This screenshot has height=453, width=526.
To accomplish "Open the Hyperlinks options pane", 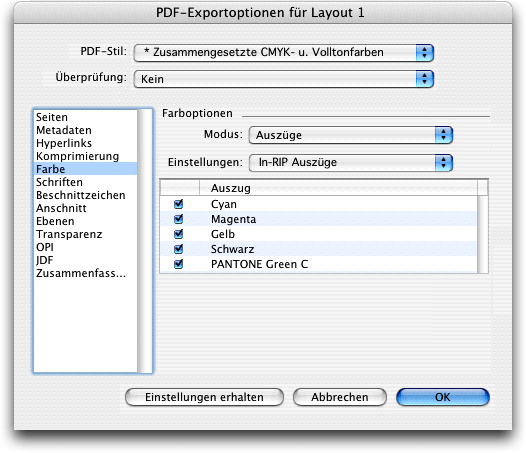I will pyautogui.click(x=86, y=143).
